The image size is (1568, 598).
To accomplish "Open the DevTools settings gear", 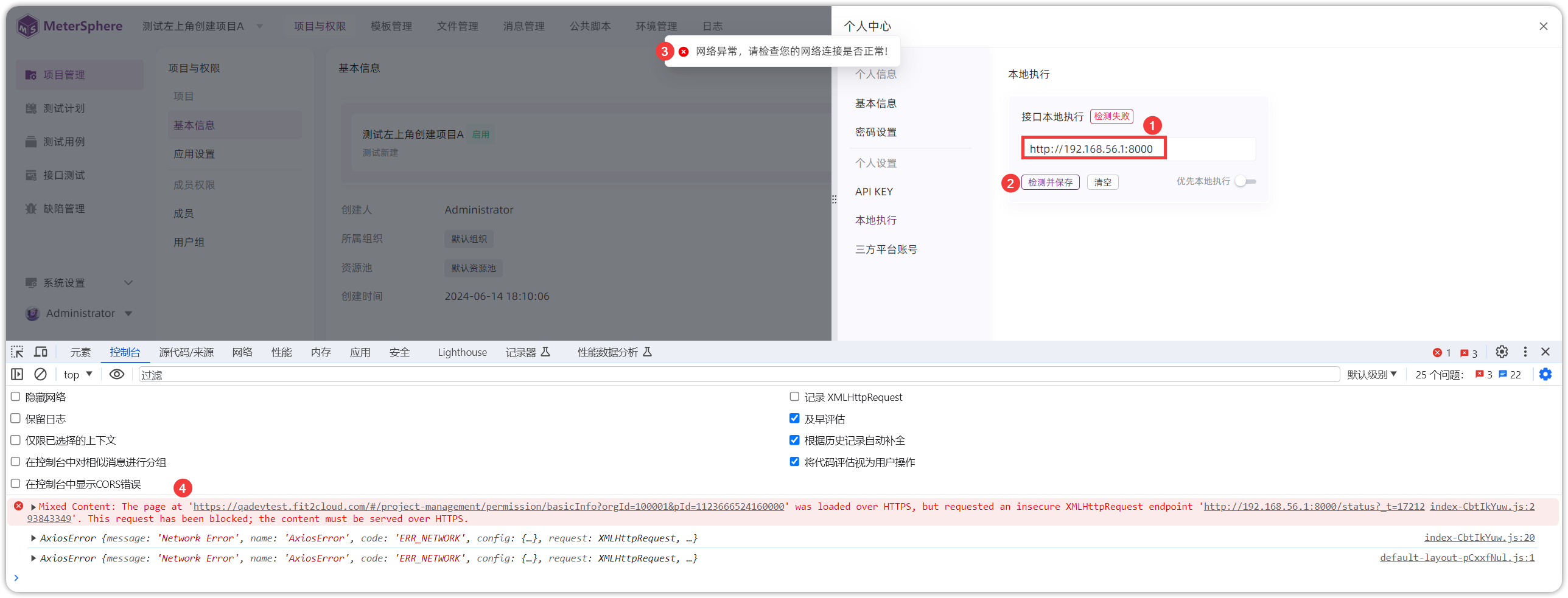I will [1502, 352].
